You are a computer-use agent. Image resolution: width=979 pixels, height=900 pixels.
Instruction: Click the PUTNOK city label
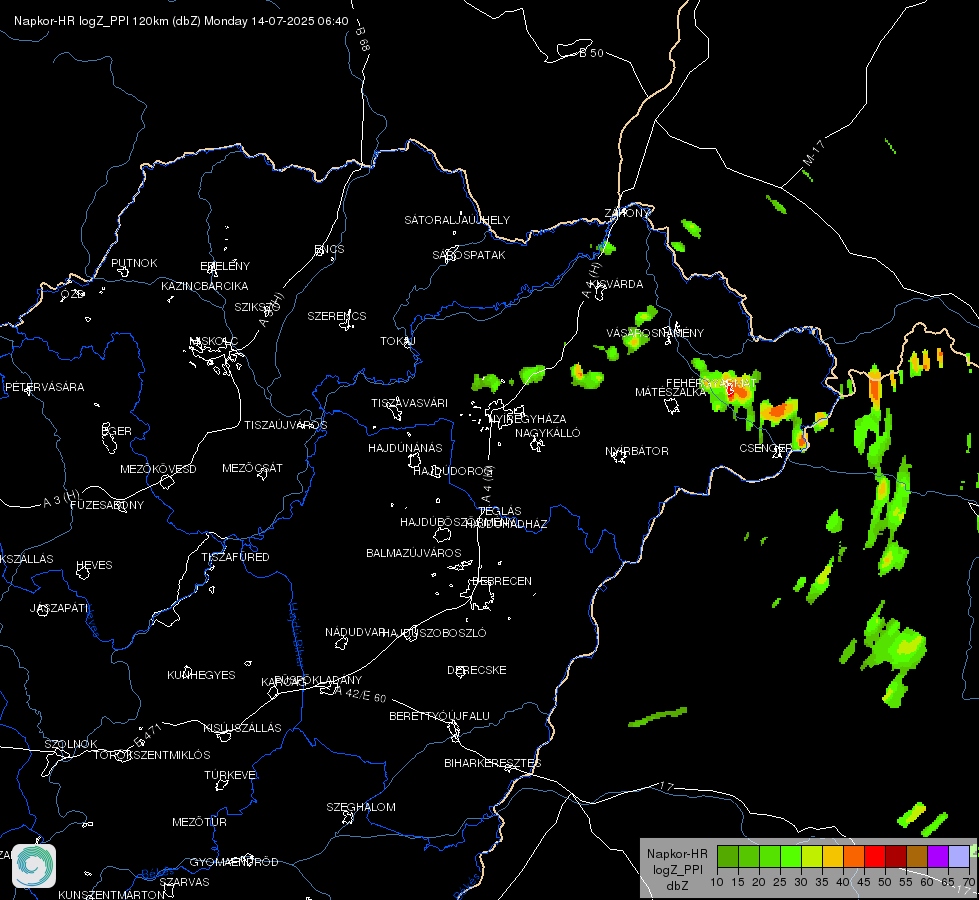coord(134,263)
